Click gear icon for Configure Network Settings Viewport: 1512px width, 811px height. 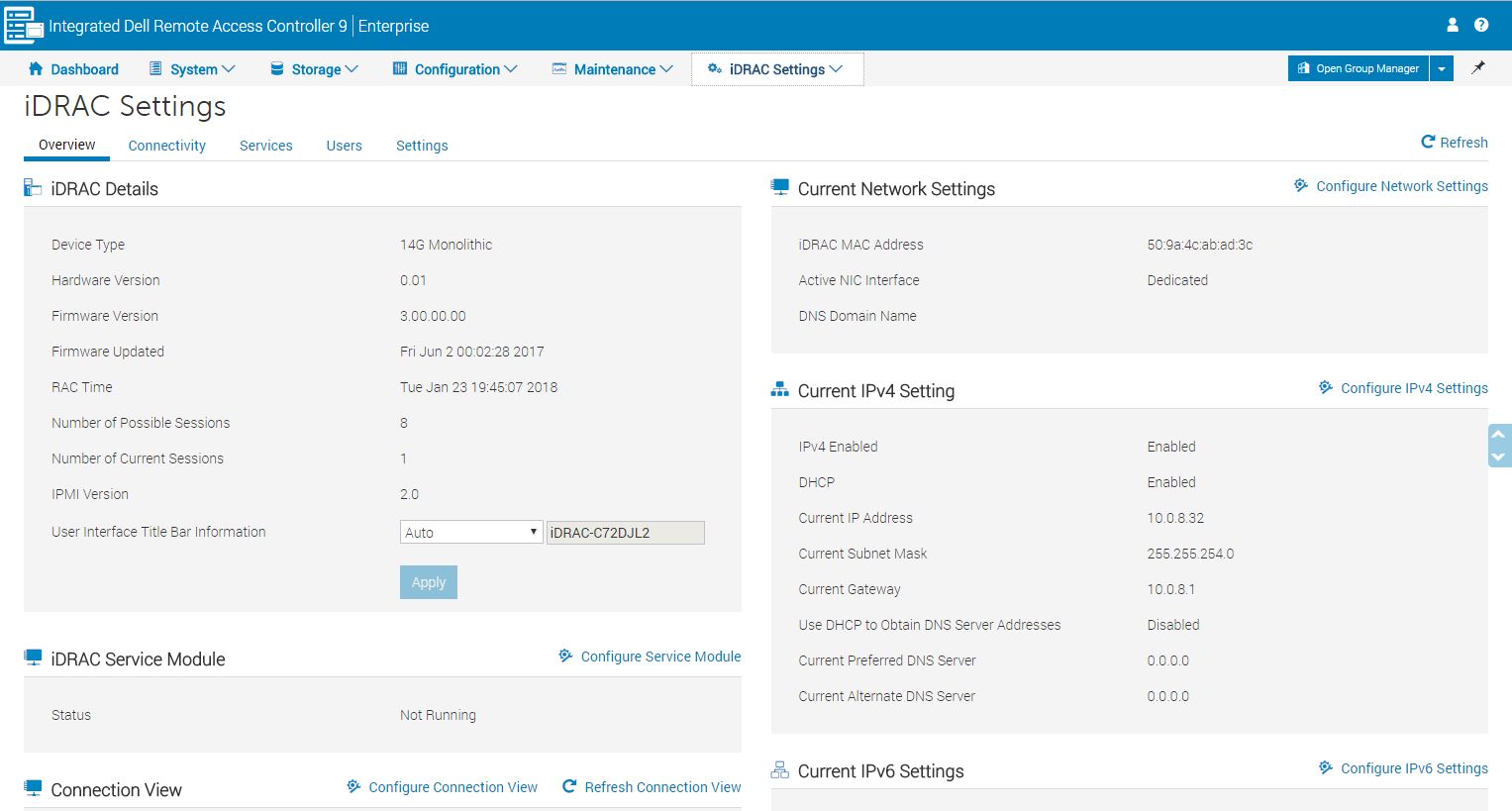(1301, 186)
